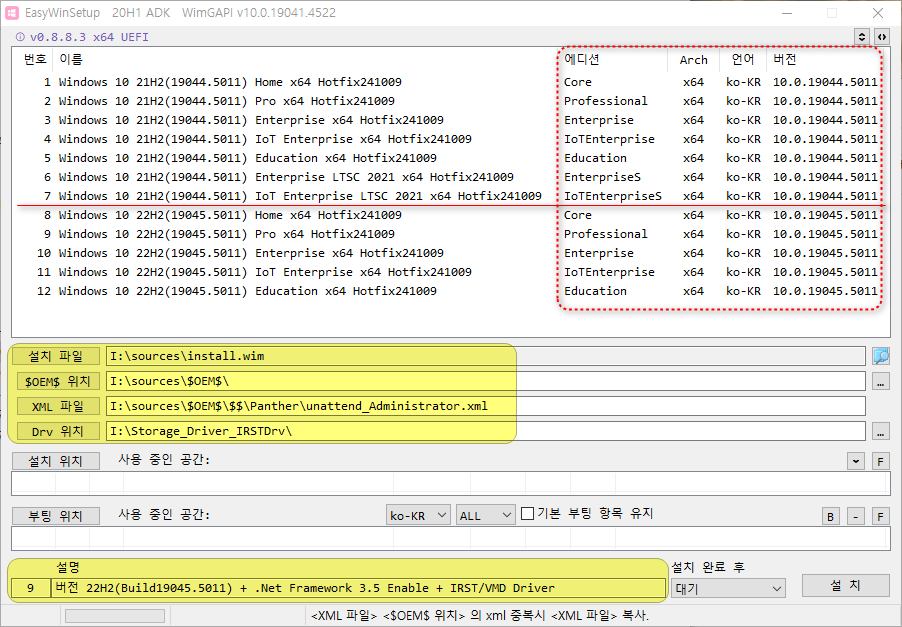The image size is (902, 627).
Task: Click the magnifier icon beside install.wim path
Action: click(881, 356)
